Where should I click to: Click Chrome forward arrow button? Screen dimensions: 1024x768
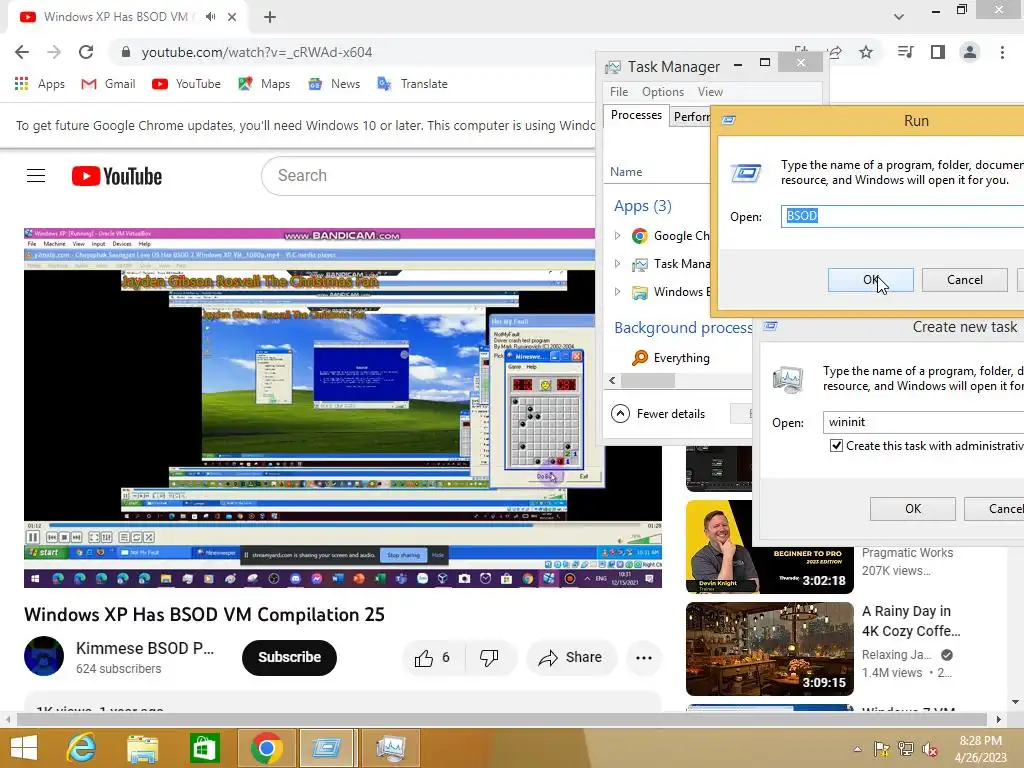[54, 52]
